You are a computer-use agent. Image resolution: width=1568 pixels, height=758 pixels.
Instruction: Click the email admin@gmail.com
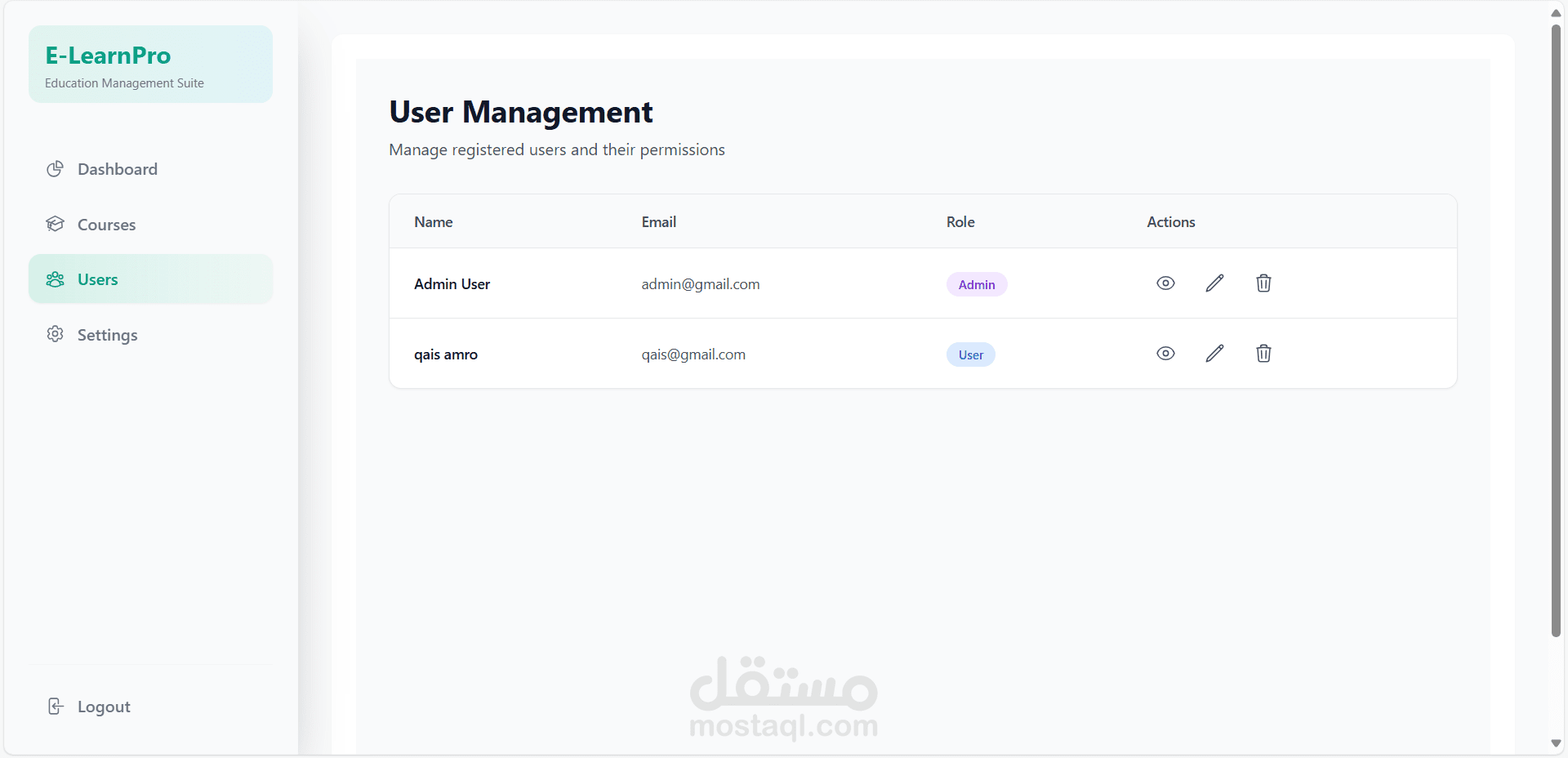701,284
